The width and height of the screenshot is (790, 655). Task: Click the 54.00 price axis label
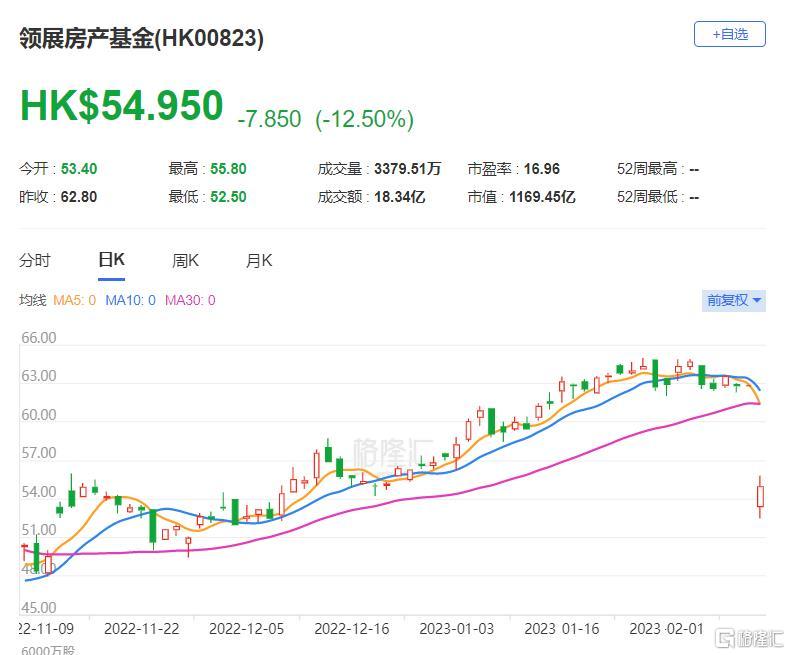[x=39, y=492]
